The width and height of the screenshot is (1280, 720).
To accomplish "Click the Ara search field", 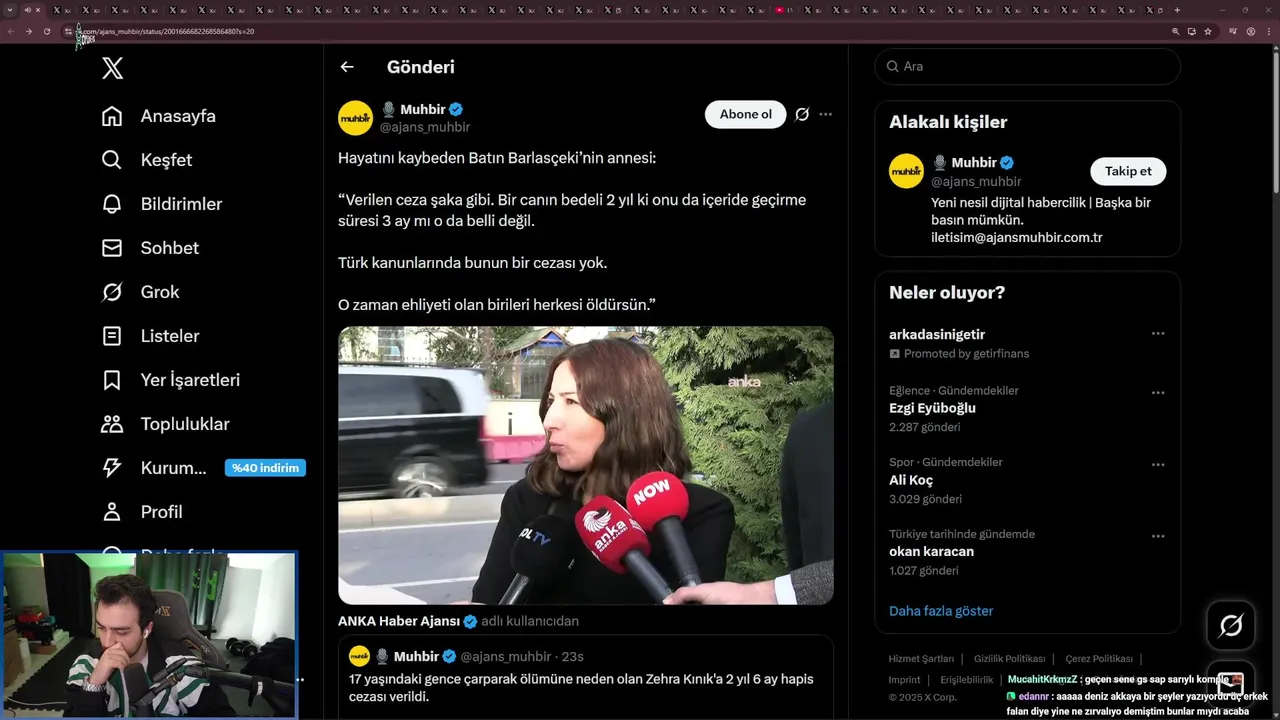I will point(1027,66).
